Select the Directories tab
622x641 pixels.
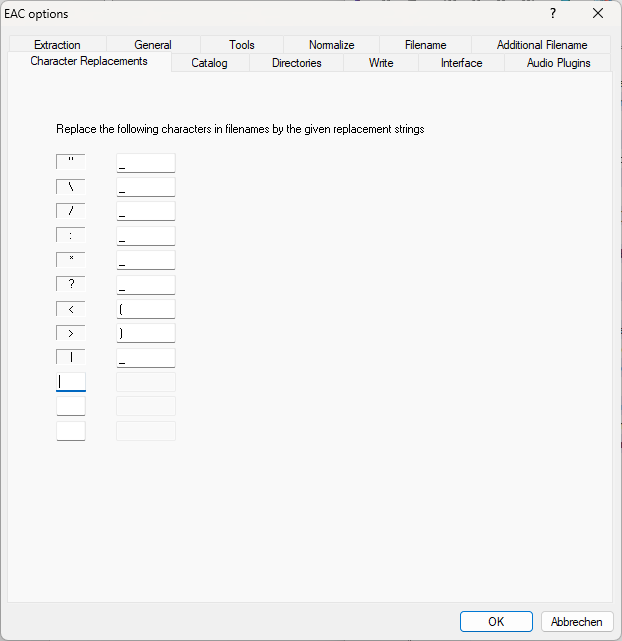click(296, 63)
